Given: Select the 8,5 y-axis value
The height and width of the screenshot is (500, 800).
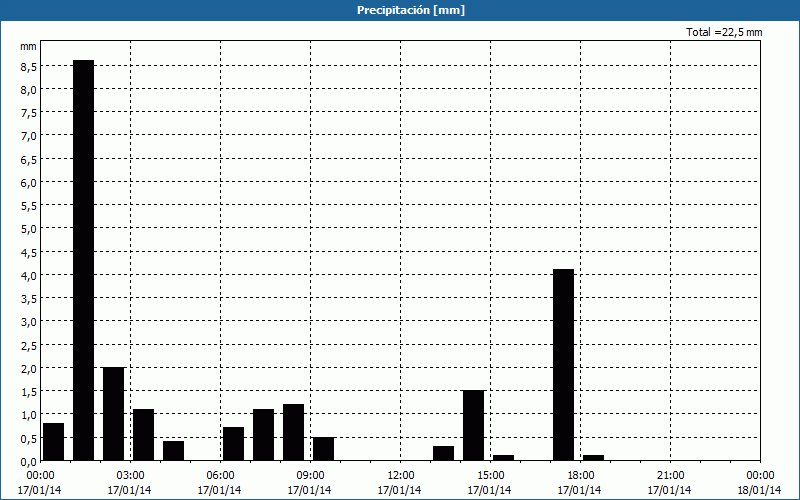Looking at the screenshot, I should coord(28,66).
